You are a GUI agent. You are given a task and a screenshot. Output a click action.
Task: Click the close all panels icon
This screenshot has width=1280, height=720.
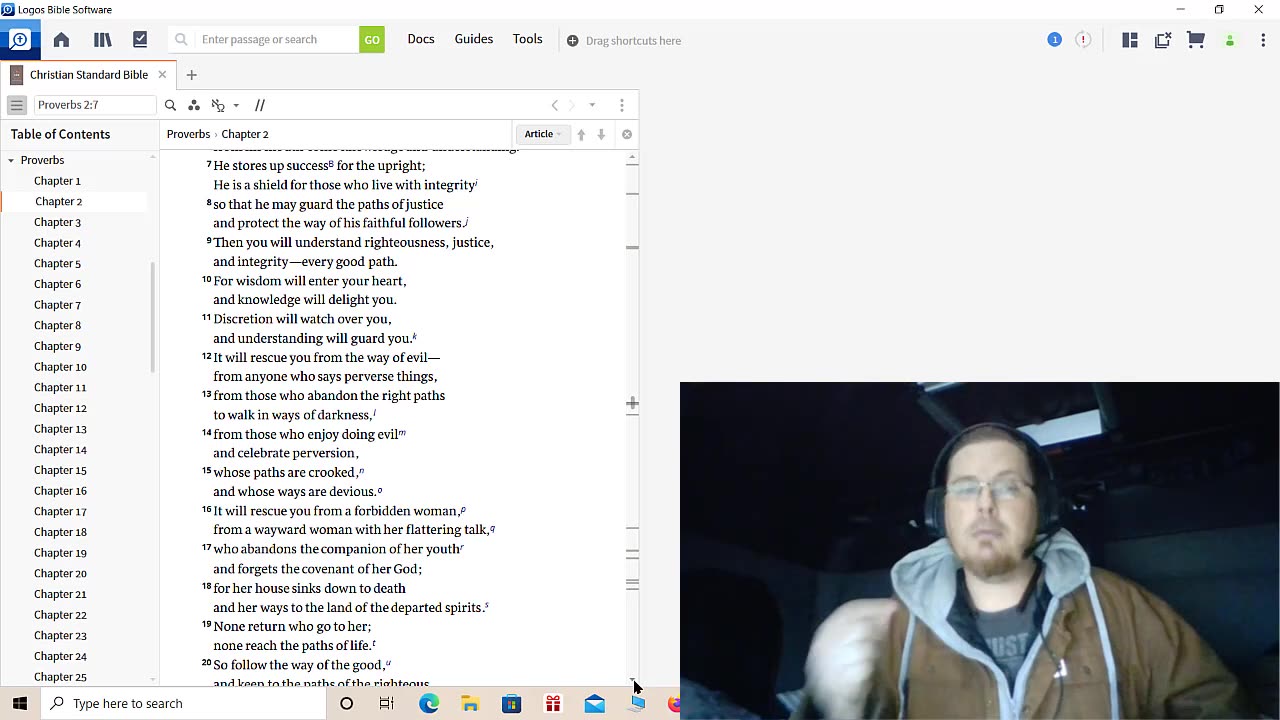coord(1163,40)
